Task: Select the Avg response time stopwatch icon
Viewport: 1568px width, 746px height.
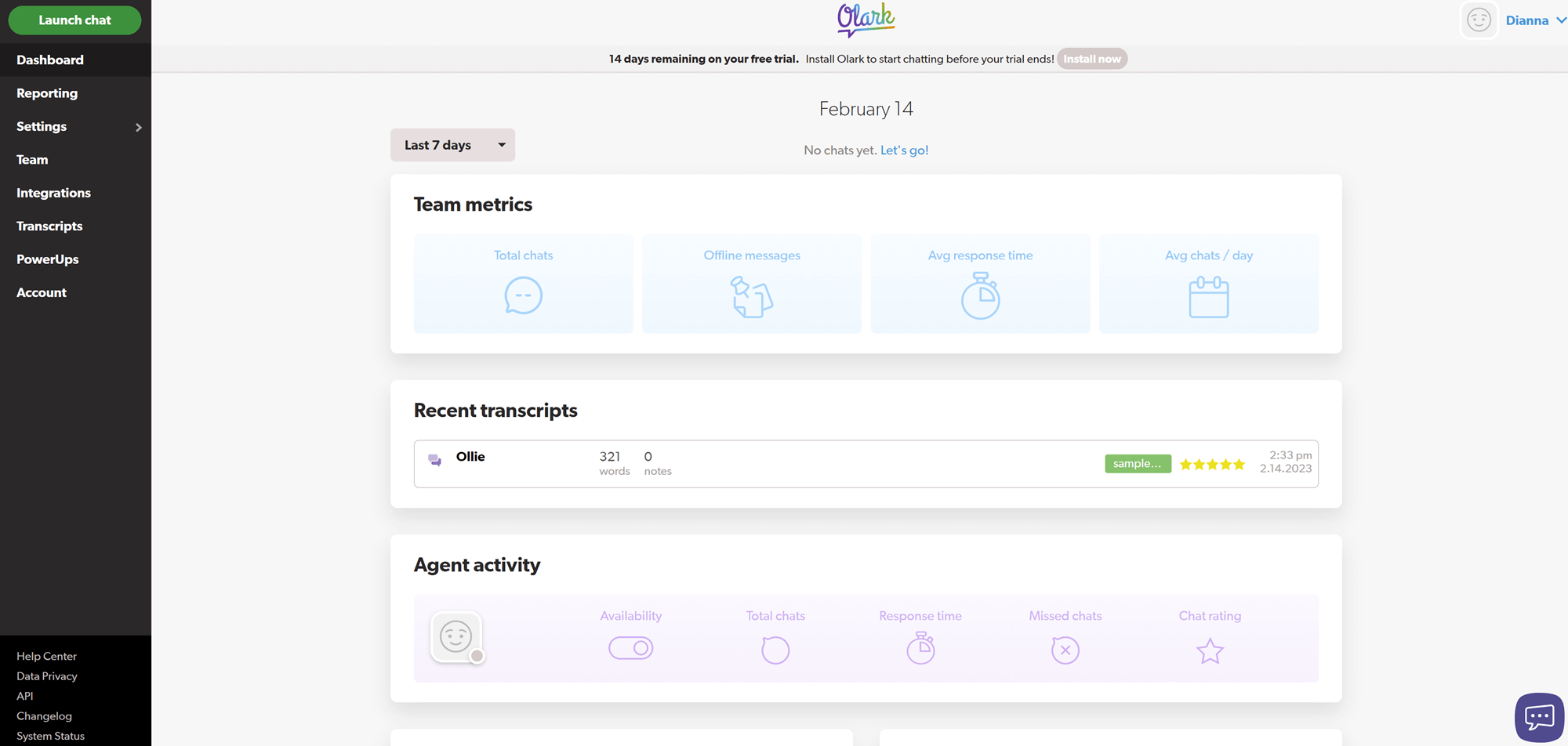Action: tap(980, 296)
